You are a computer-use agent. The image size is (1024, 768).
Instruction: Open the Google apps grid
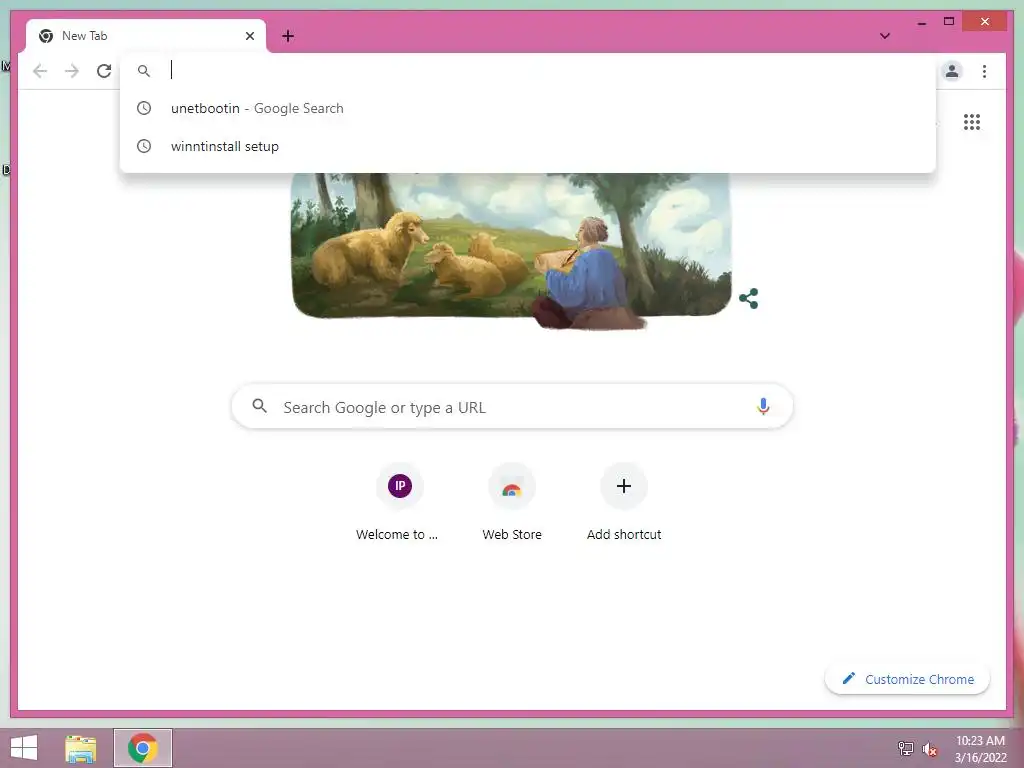pyautogui.click(x=972, y=122)
